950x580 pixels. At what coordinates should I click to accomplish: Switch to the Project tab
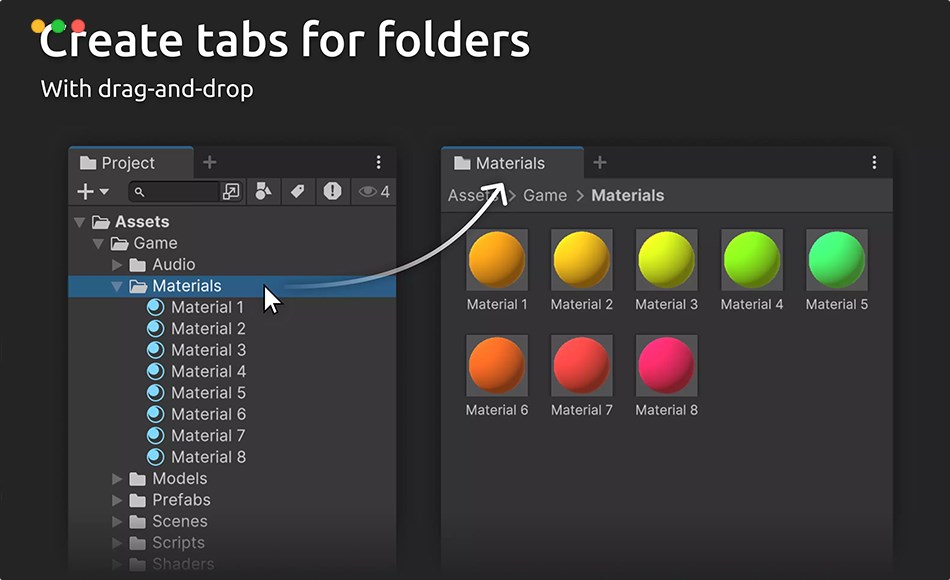120,162
